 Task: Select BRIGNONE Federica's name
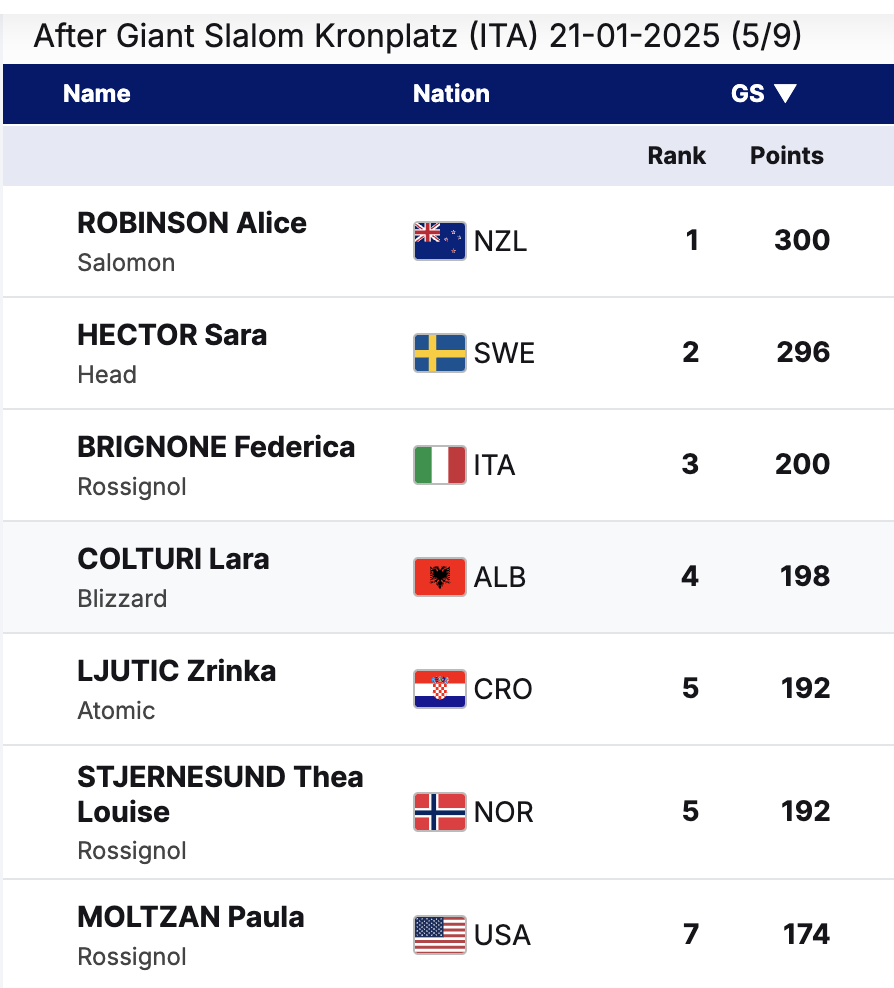pyautogui.click(x=216, y=447)
